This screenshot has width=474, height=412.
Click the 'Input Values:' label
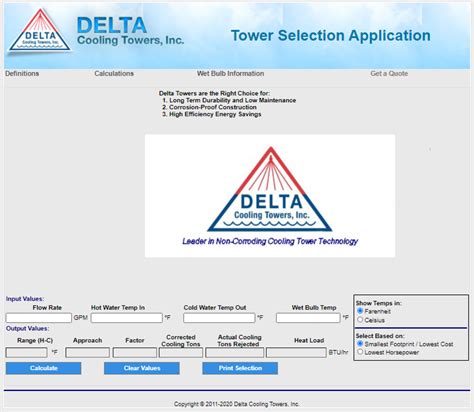pos(25,299)
